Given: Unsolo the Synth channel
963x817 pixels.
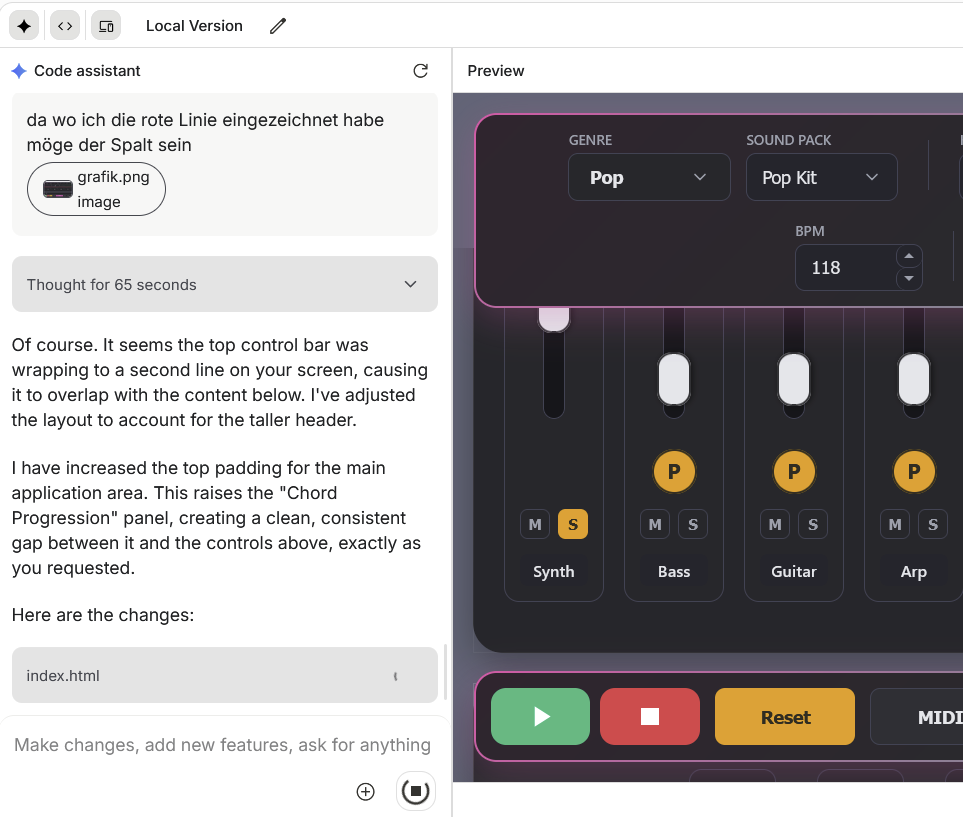Looking at the screenshot, I should [x=573, y=525].
